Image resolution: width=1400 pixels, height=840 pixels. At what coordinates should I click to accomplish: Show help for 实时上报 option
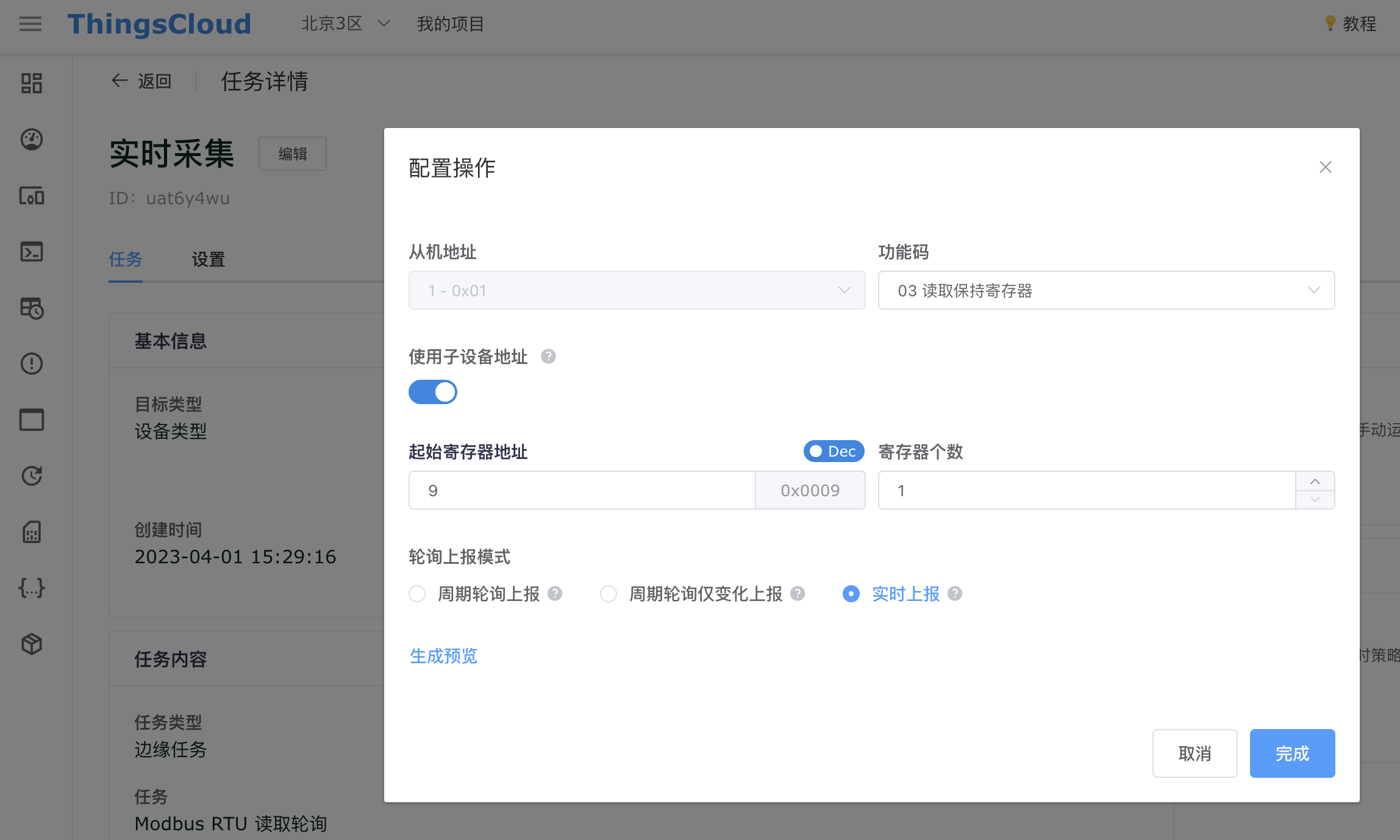(955, 593)
